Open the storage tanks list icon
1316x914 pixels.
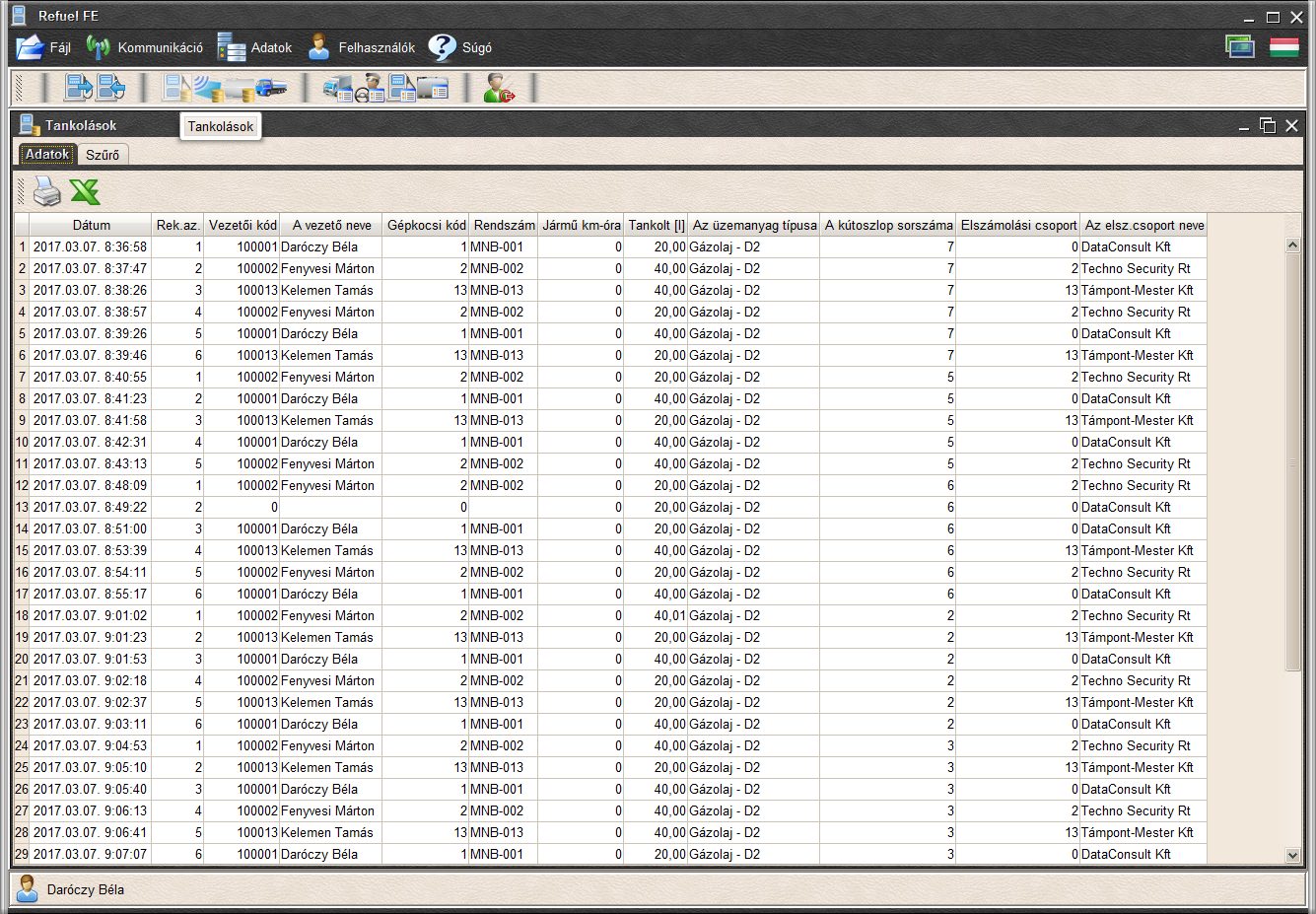pos(433,88)
